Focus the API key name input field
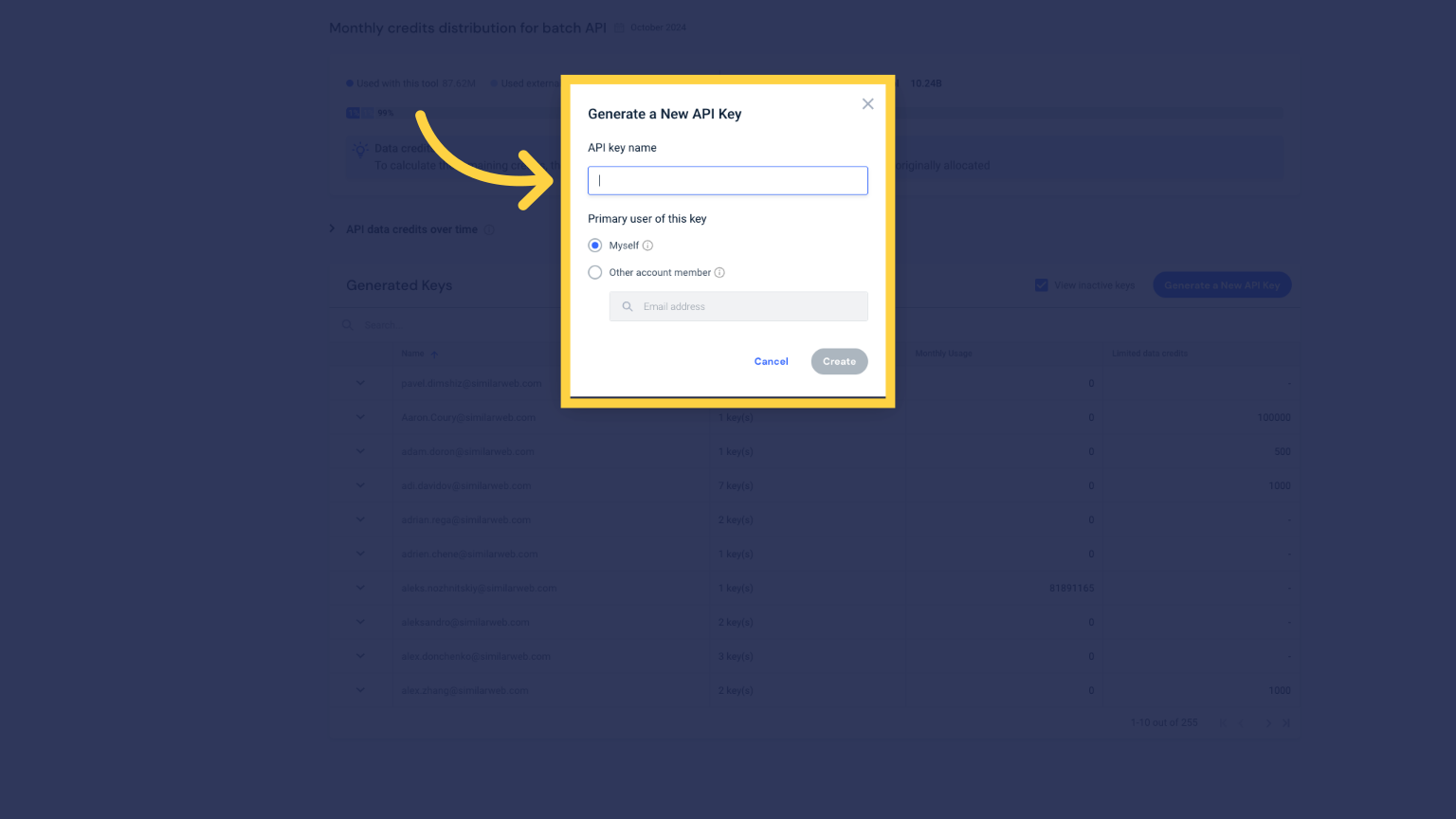The image size is (1456, 819). pyautogui.click(x=728, y=181)
